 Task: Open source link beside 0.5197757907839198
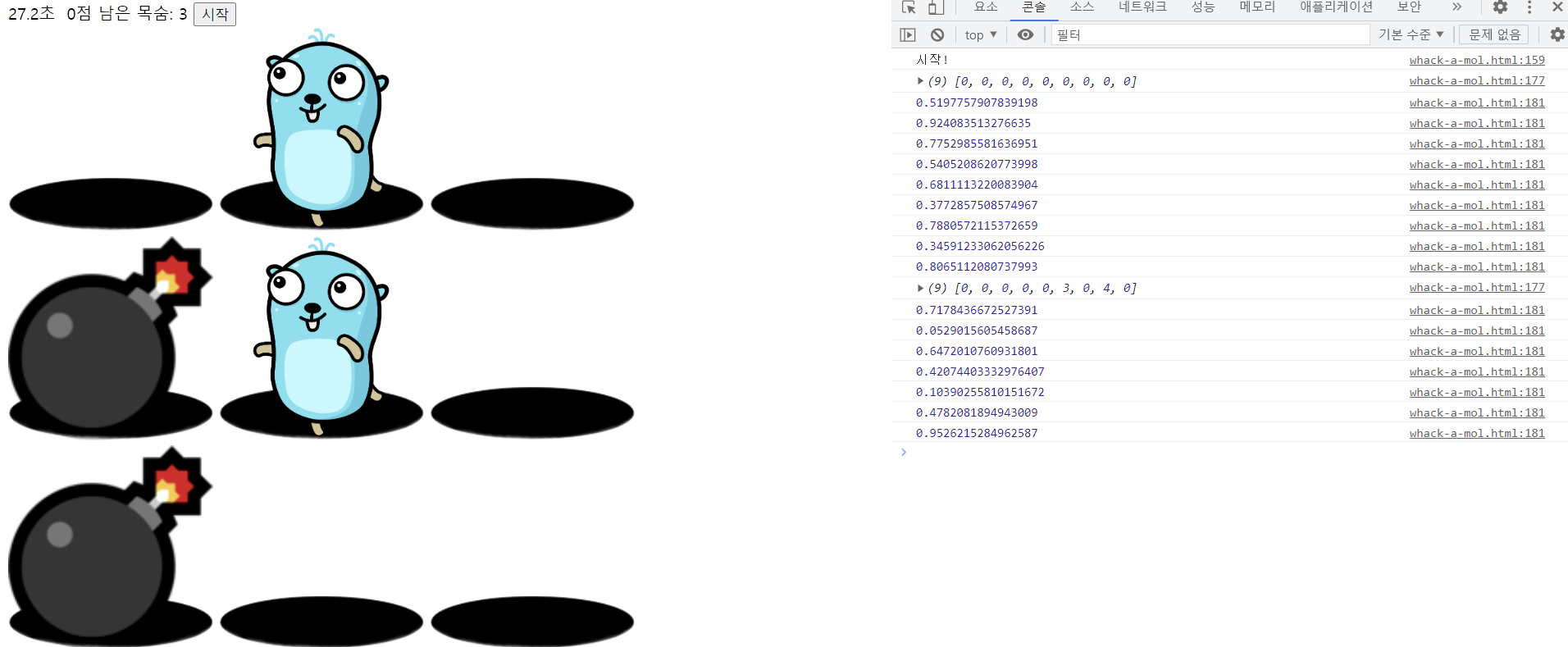click(x=1477, y=103)
